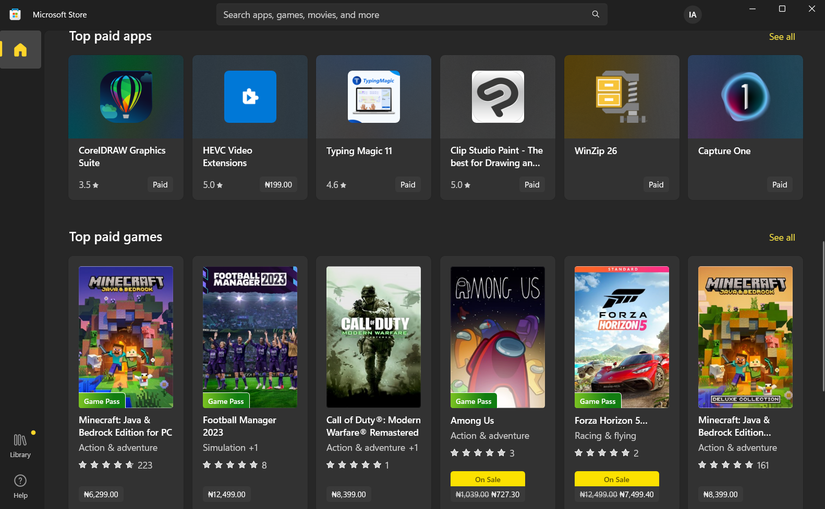This screenshot has height=509, width=825.
Task: Click the star rating of Forza Horizon 5
Action: point(606,453)
